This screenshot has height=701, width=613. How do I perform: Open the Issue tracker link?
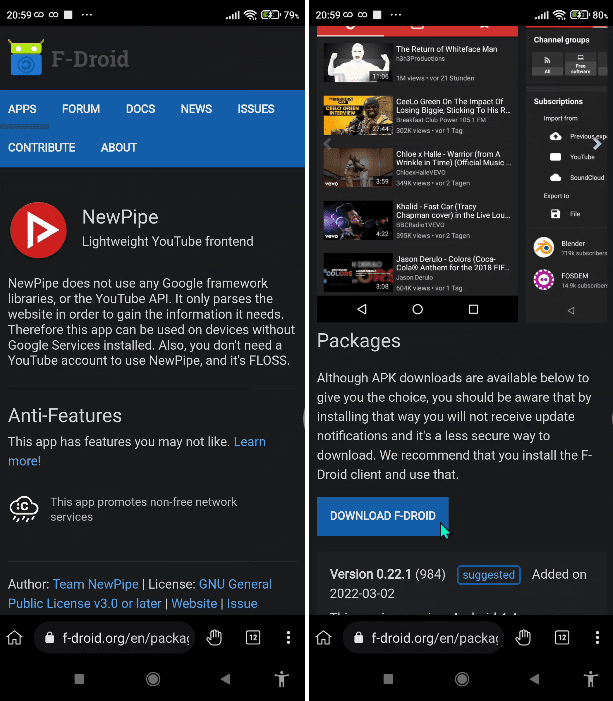242,604
